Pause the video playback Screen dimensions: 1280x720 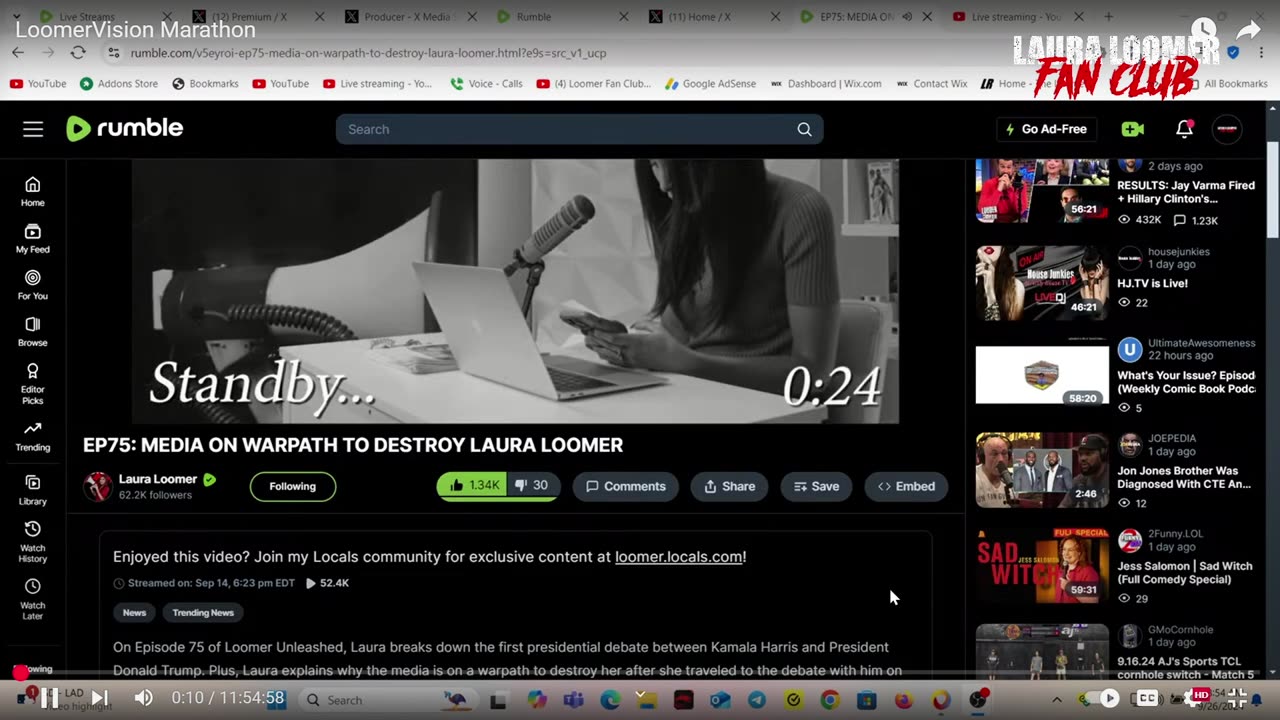point(48,698)
